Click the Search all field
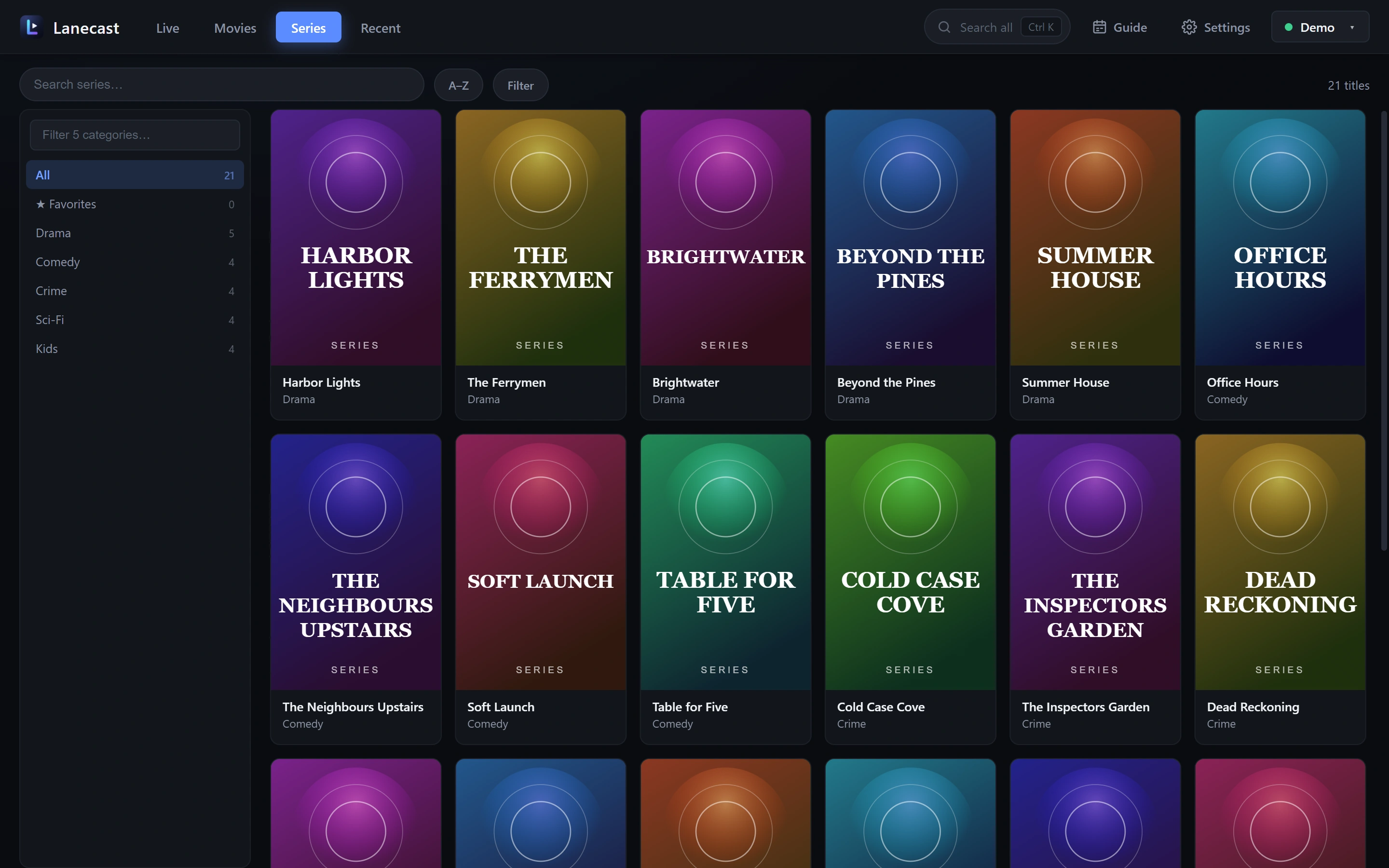 [x=996, y=27]
